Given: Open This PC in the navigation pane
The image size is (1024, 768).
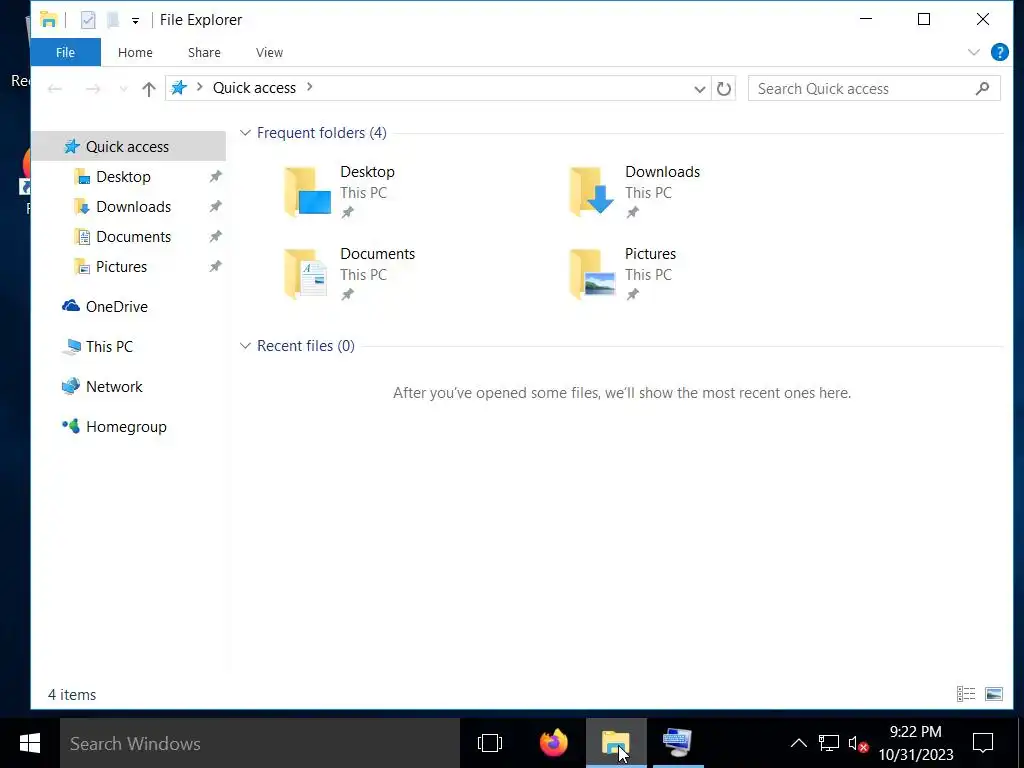Looking at the screenshot, I should pos(98,347).
